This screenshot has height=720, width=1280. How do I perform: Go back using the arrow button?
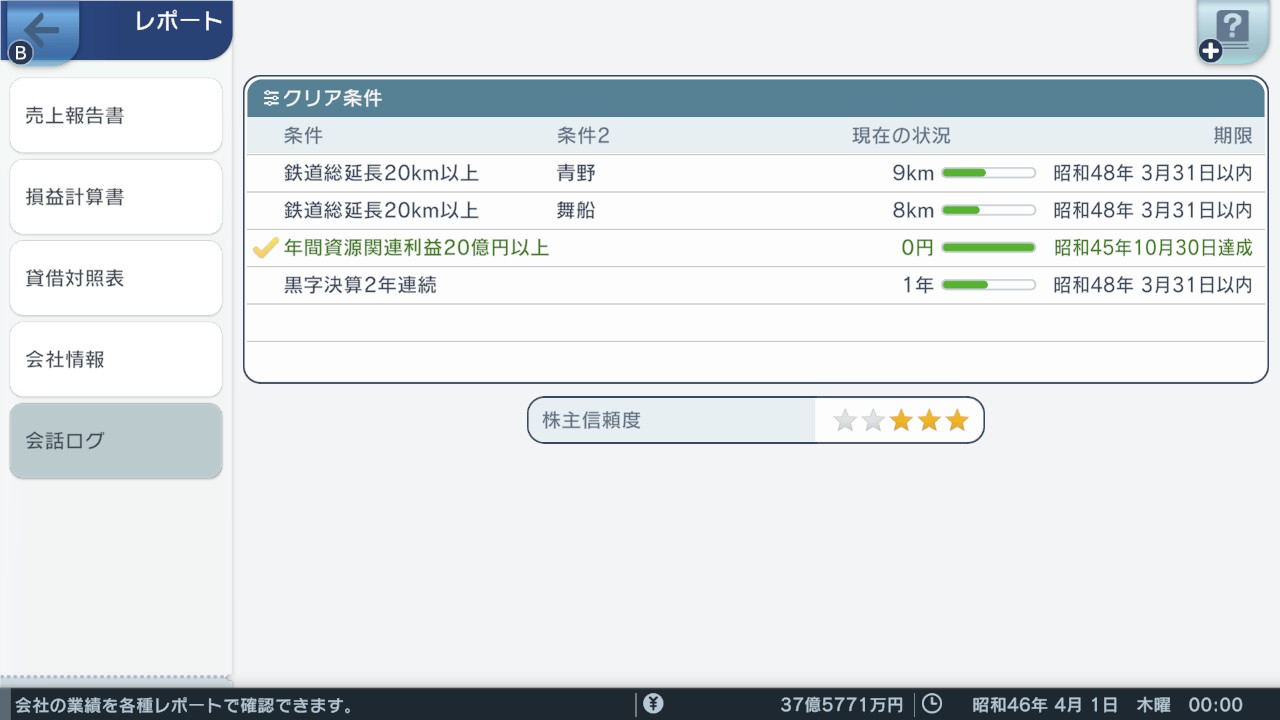(40, 32)
